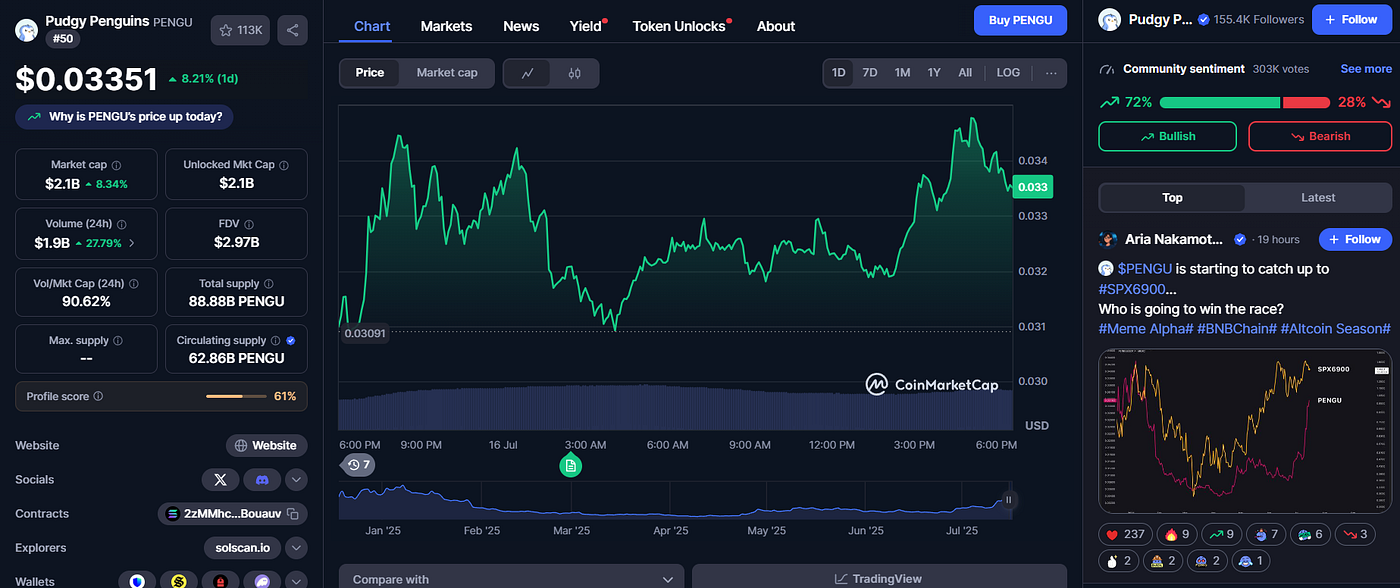
Task: Open the Yield tab
Action: coord(587,26)
